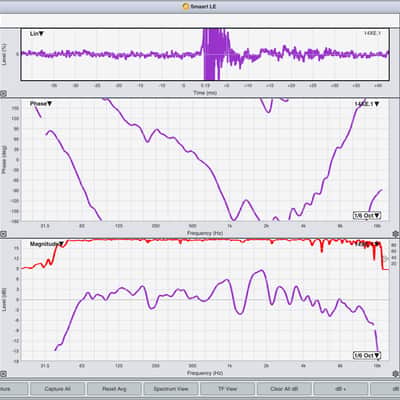Collapse the magnitude plot pane
This screenshot has height=400, width=400.
(3, 374)
